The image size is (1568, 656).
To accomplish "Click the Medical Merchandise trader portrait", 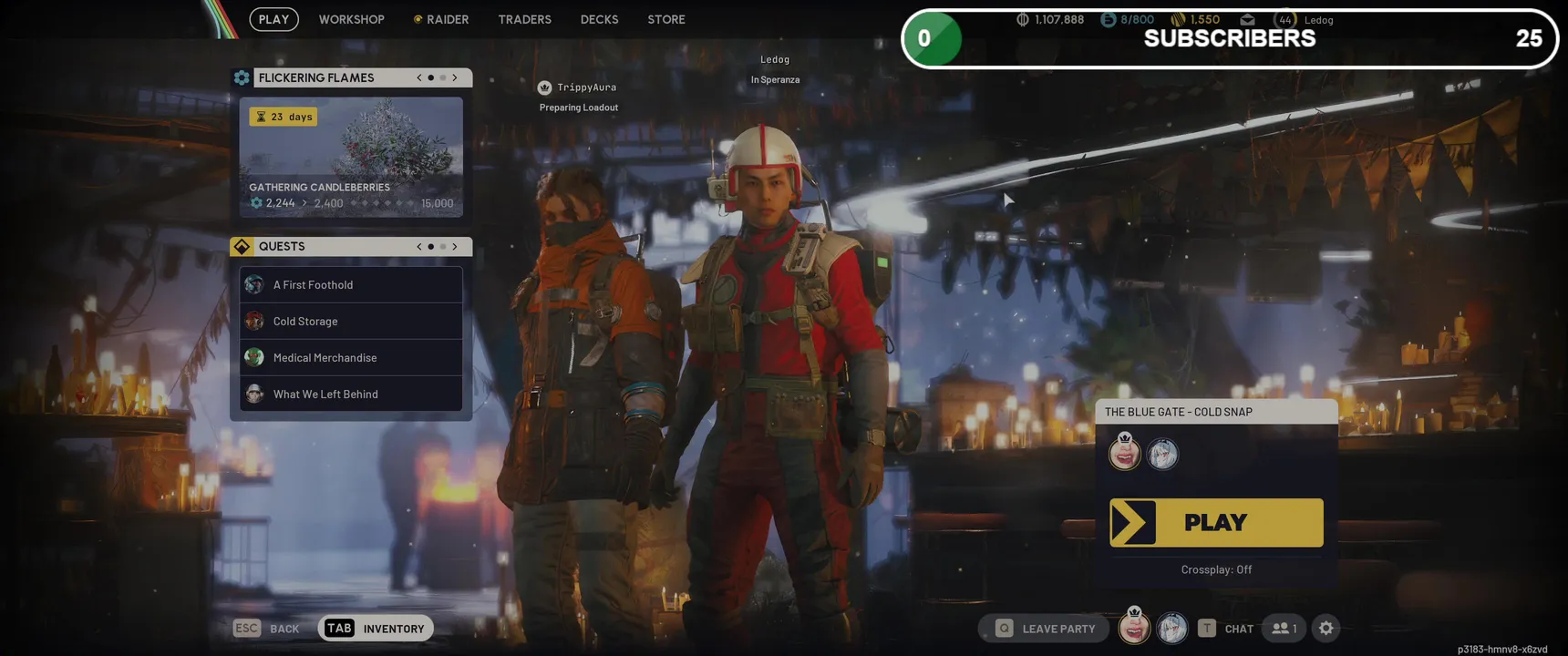I will coord(254,357).
